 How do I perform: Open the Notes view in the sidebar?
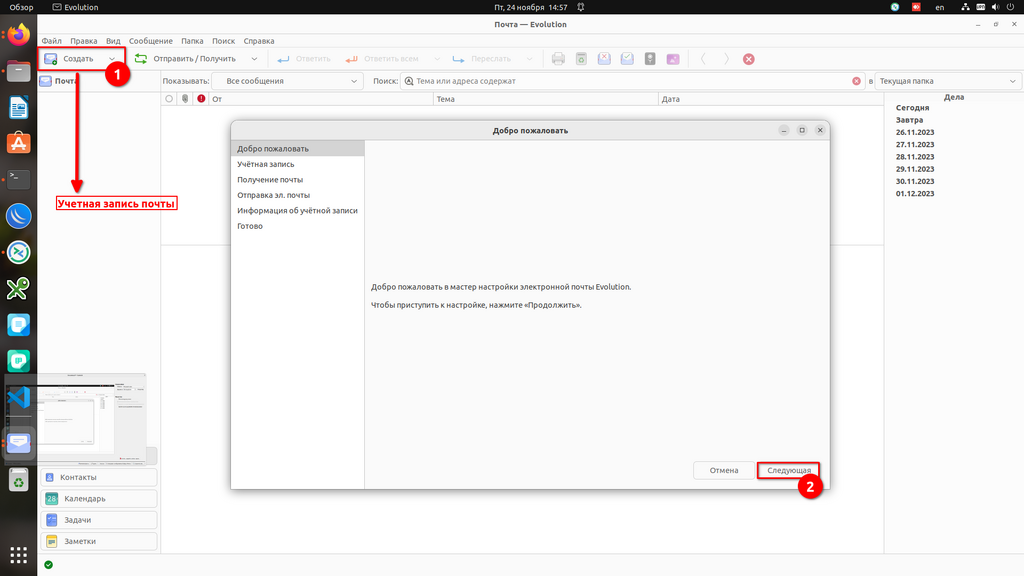[99, 541]
